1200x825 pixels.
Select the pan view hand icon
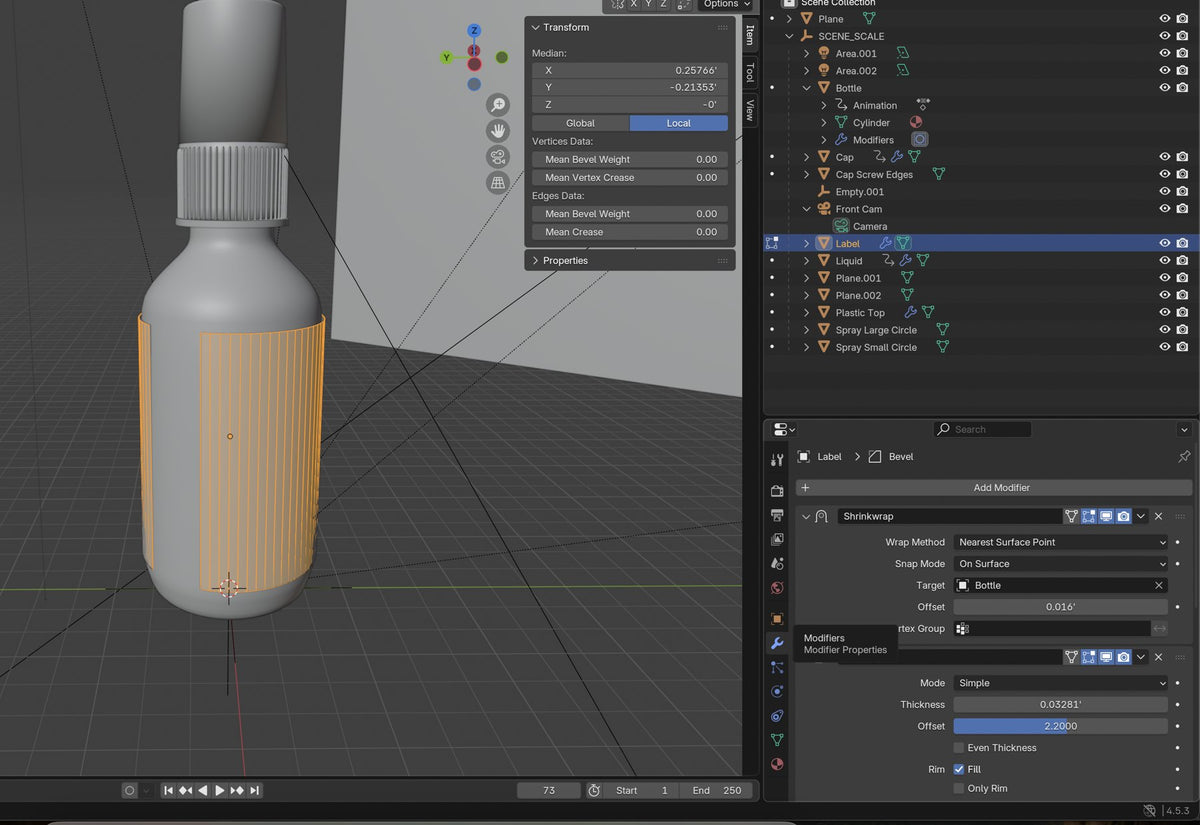point(497,131)
